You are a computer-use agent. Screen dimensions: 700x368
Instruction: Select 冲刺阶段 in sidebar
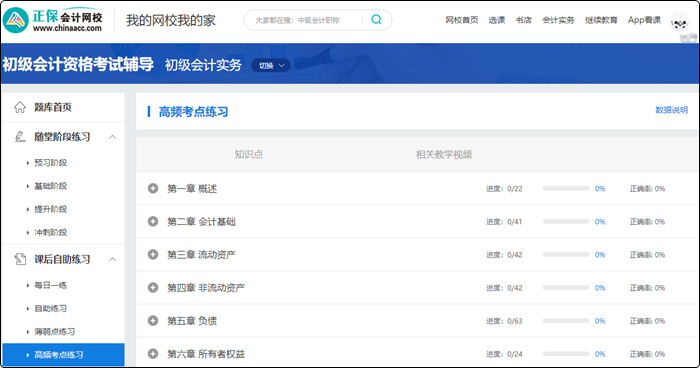point(50,232)
